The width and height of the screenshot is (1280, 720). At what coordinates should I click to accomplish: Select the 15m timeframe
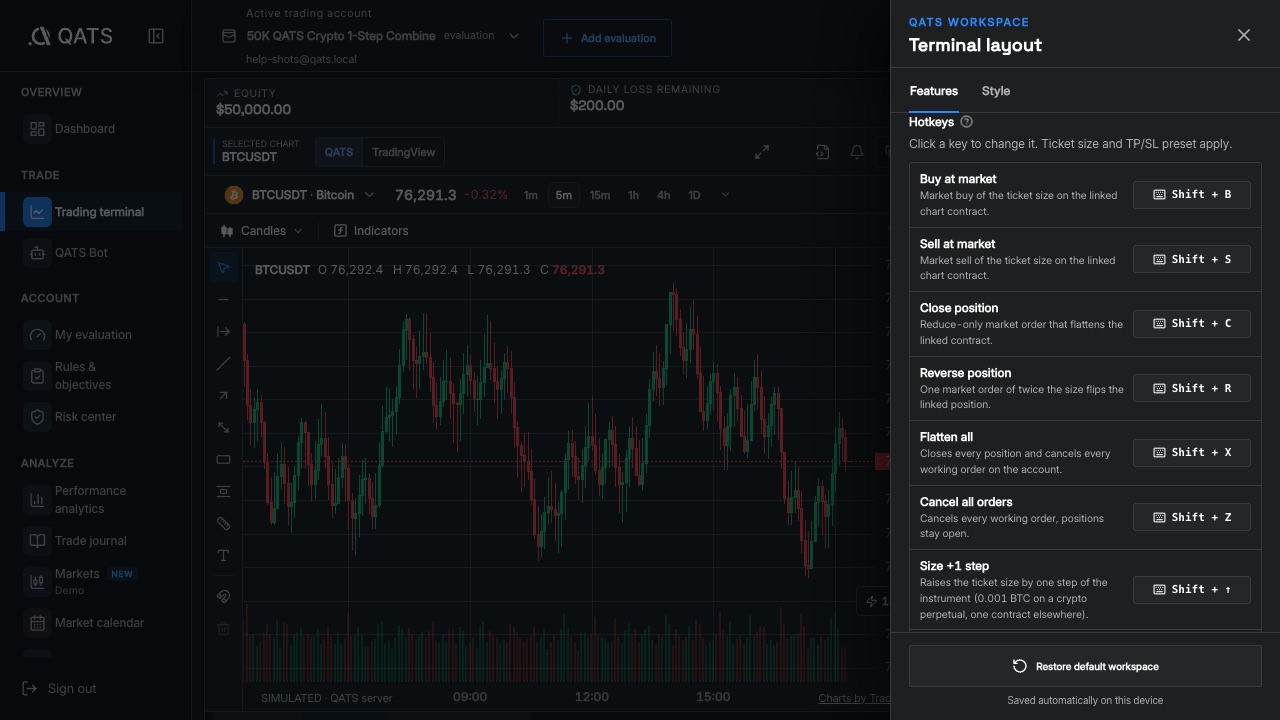(x=600, y=195)
